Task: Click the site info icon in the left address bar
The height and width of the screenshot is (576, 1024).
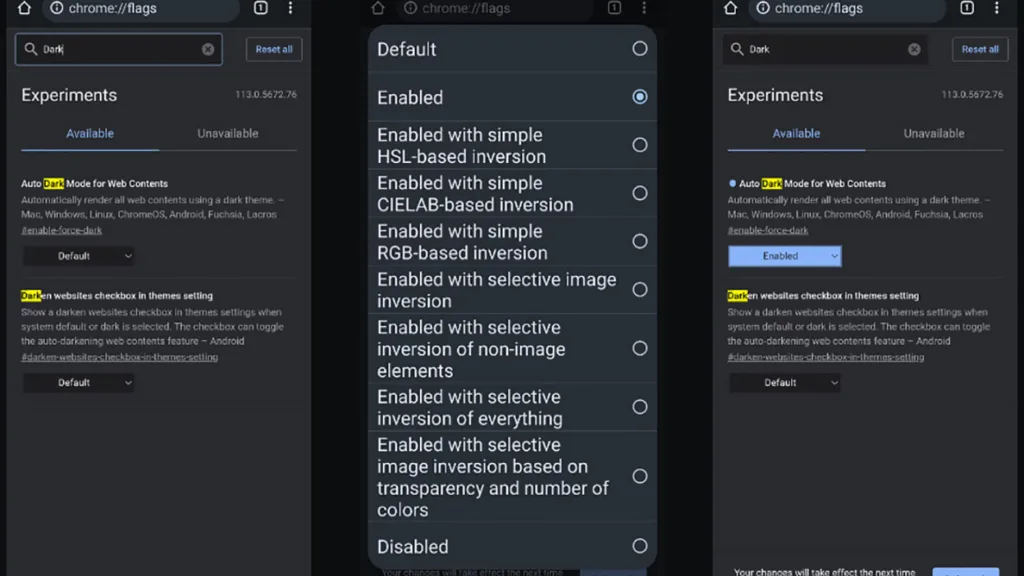Action: [57, 8]
